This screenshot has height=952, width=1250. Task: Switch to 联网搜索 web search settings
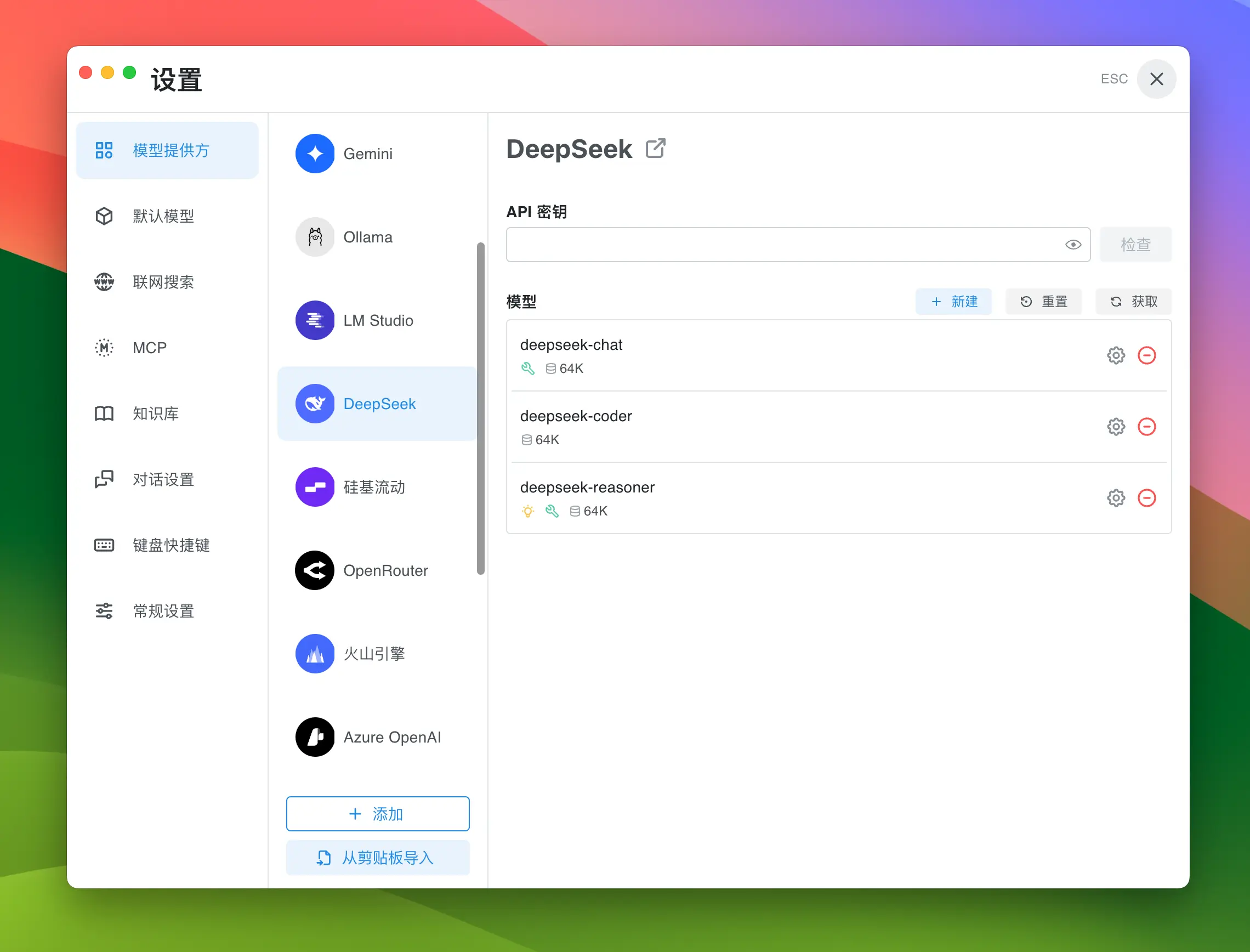163,282
